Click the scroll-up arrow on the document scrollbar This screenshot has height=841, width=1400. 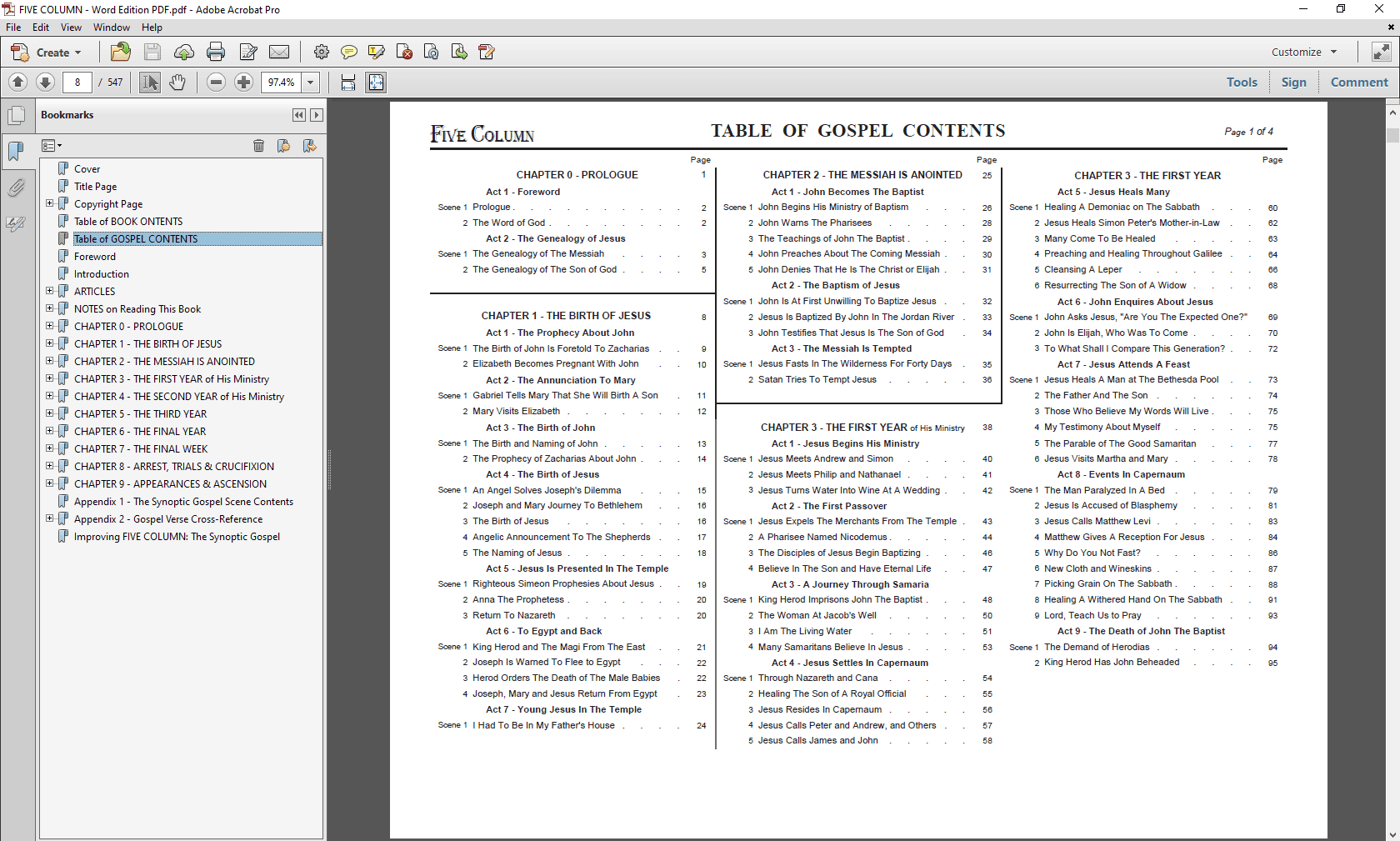click(x=1392, y=111)
